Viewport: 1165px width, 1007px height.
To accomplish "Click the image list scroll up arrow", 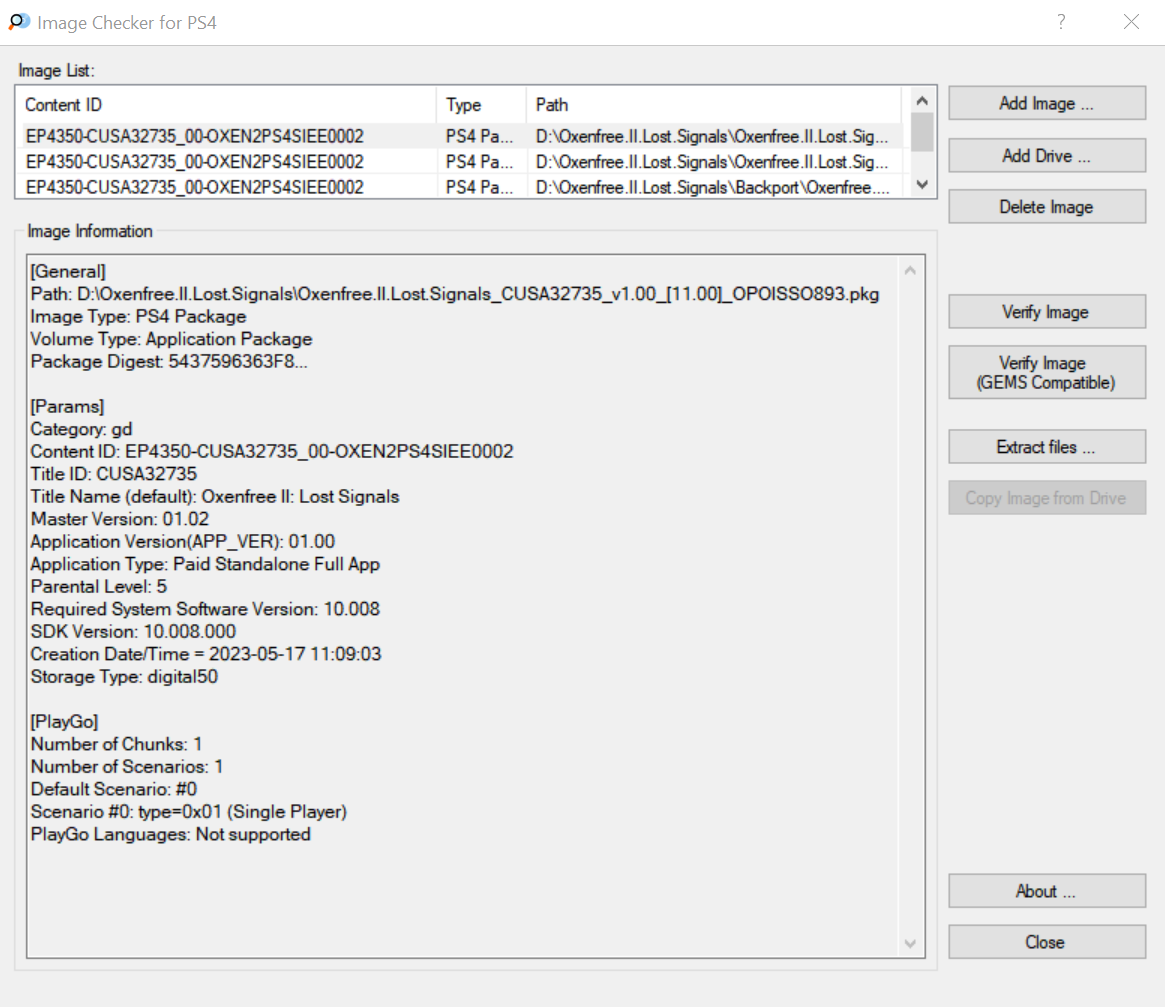I will (x=922, y=100).
